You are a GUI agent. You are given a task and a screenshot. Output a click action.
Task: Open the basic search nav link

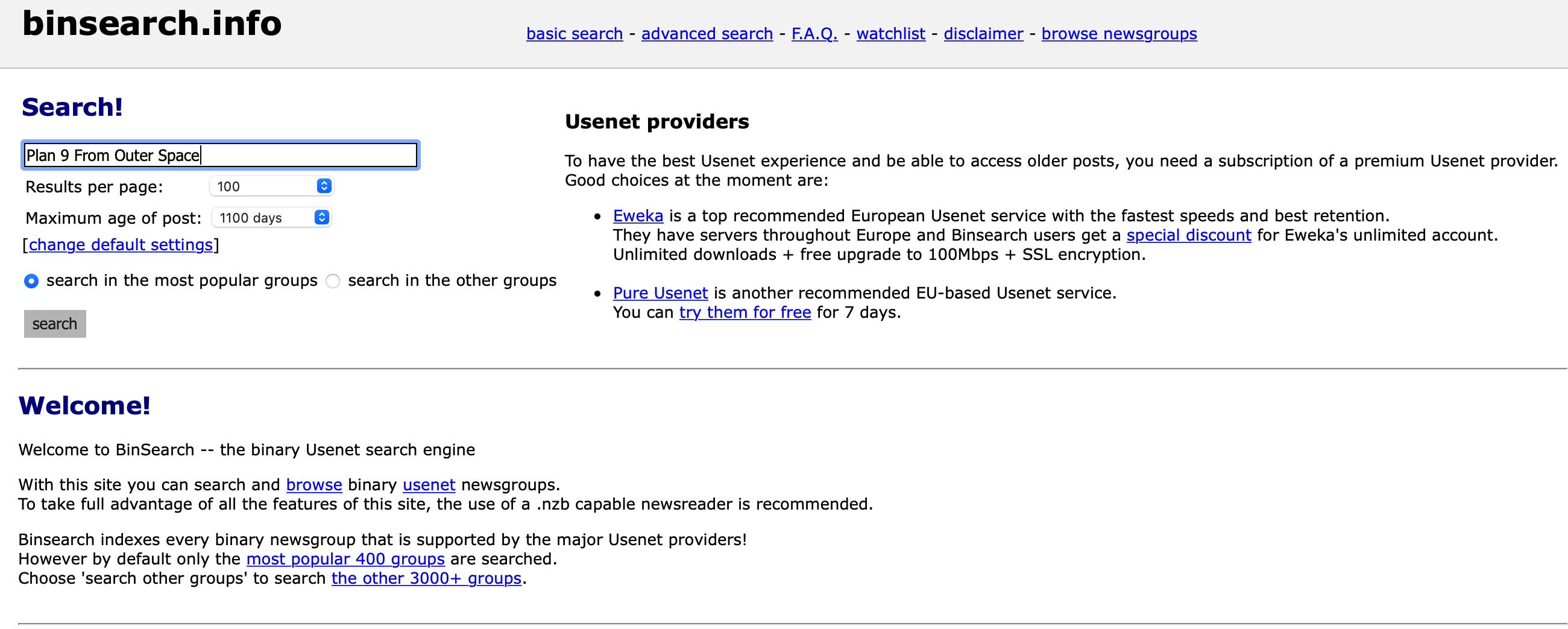pyautogui.click(x=574, y=34)
